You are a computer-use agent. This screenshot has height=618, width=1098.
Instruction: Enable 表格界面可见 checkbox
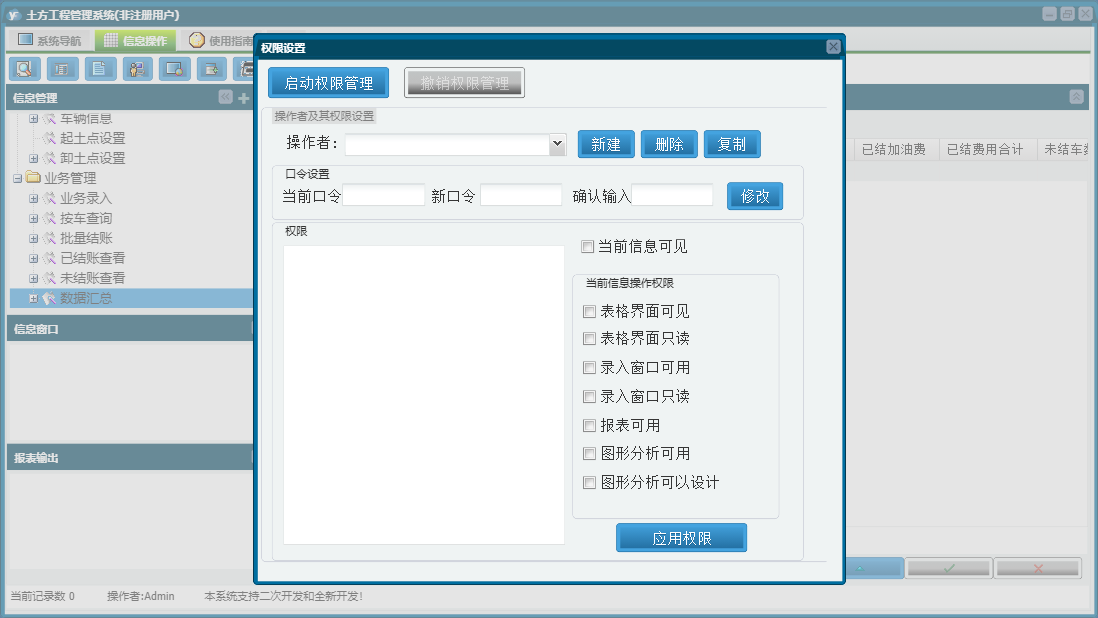590,311
